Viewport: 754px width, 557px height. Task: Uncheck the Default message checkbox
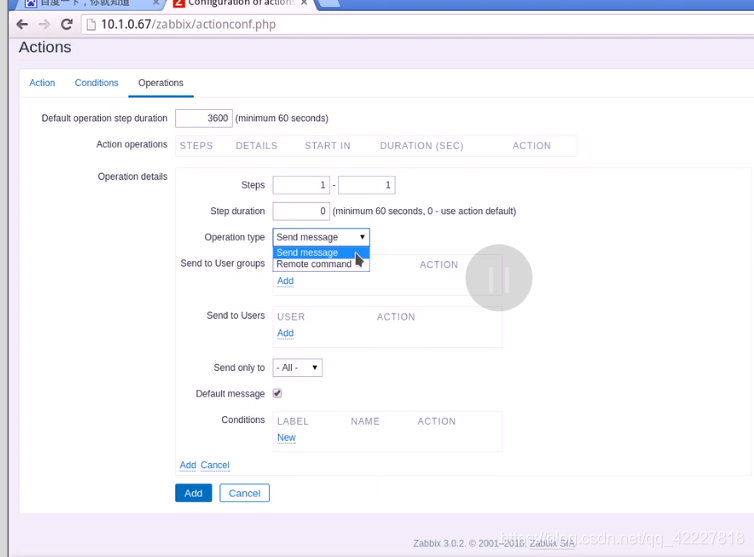(x=277, y=393)
